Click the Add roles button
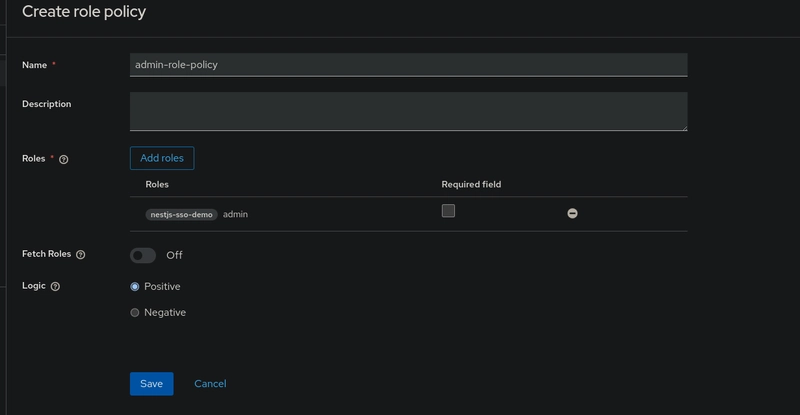This screenshot has width=800, height=415. (162, 158)
